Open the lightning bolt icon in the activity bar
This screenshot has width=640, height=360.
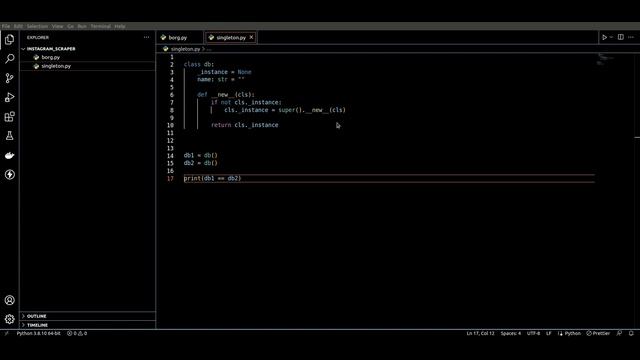pos(9,175)
